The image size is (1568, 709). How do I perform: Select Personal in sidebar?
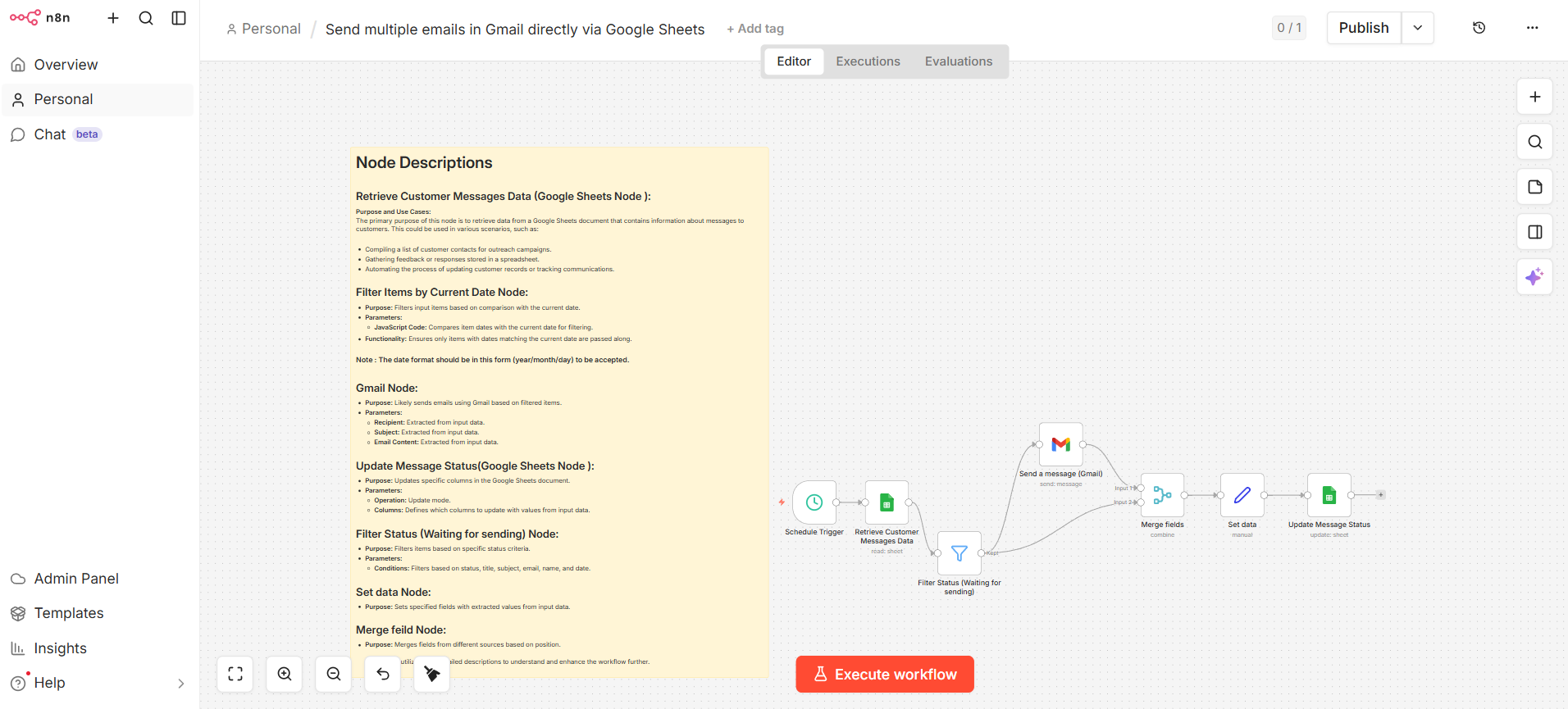coord(98,99)
